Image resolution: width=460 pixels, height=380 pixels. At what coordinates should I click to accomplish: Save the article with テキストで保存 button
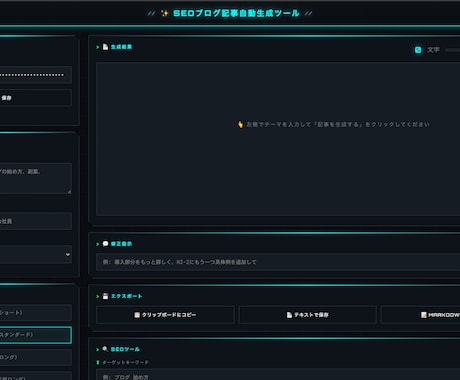308,315
